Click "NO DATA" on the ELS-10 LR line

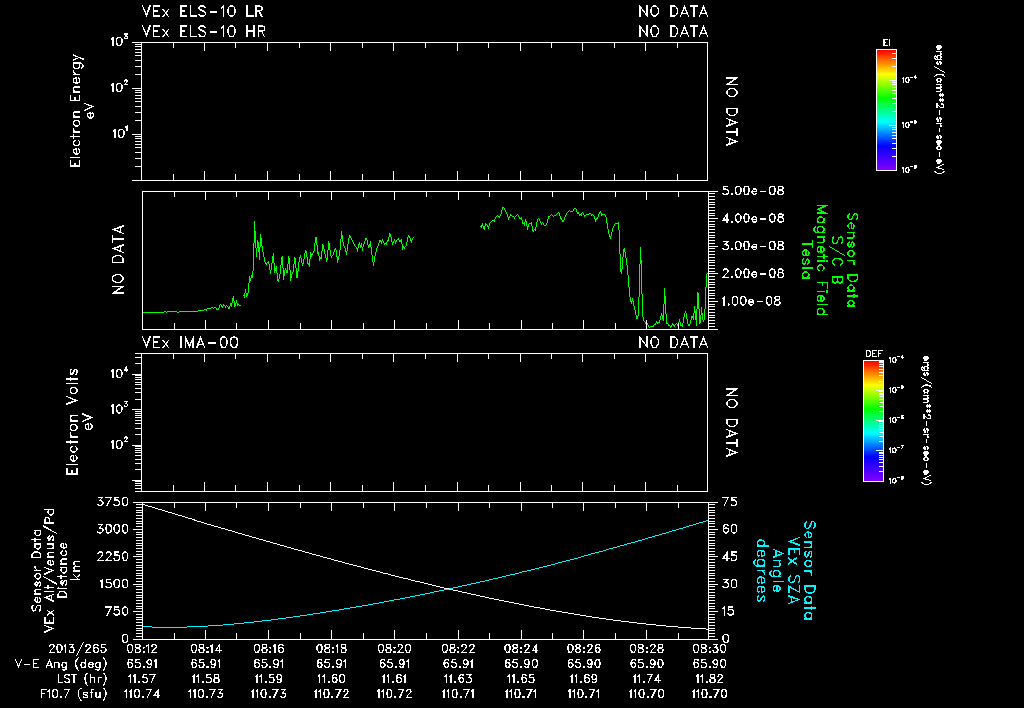[673, 12]
